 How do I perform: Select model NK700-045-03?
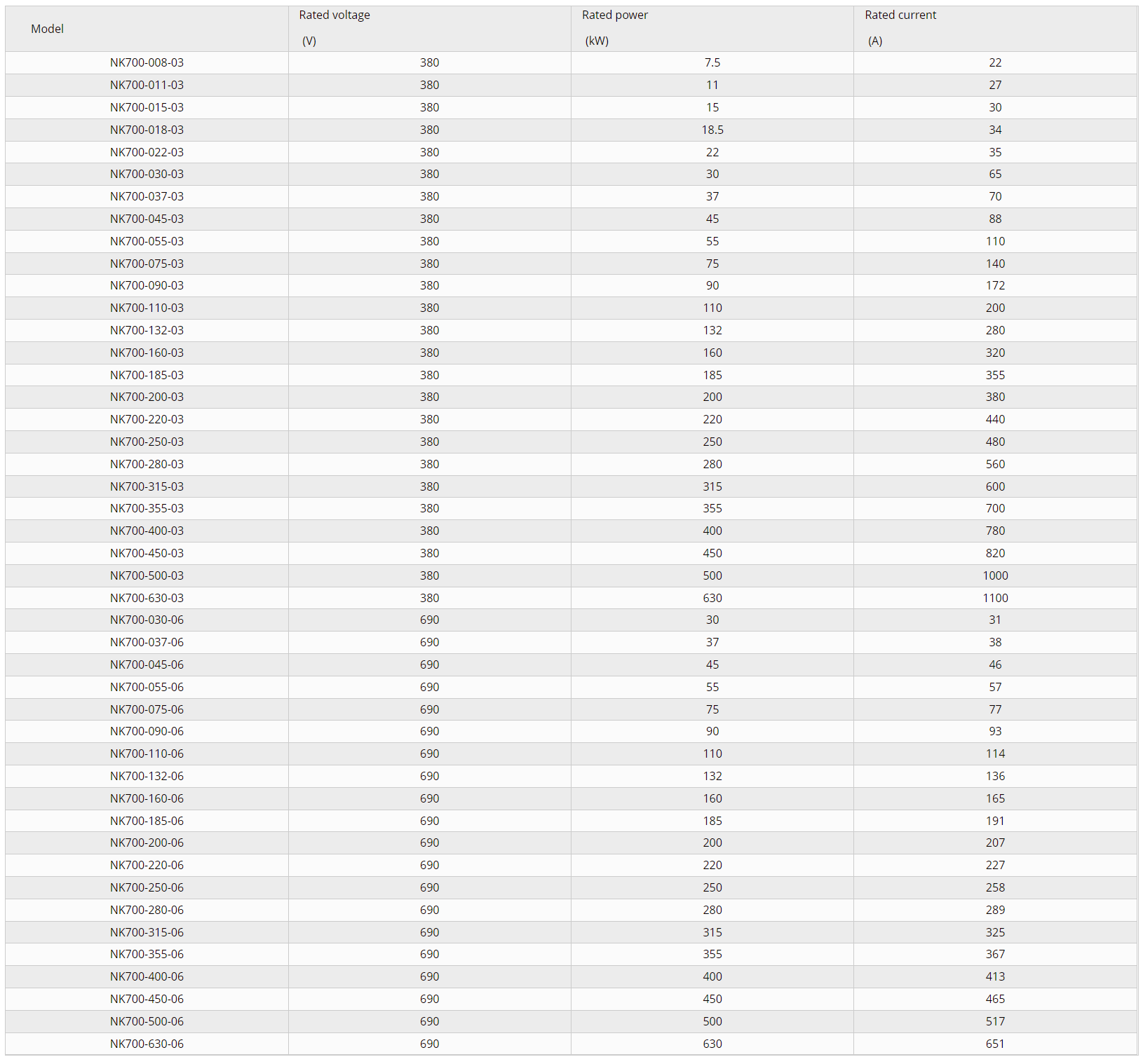tap(147, 219)
